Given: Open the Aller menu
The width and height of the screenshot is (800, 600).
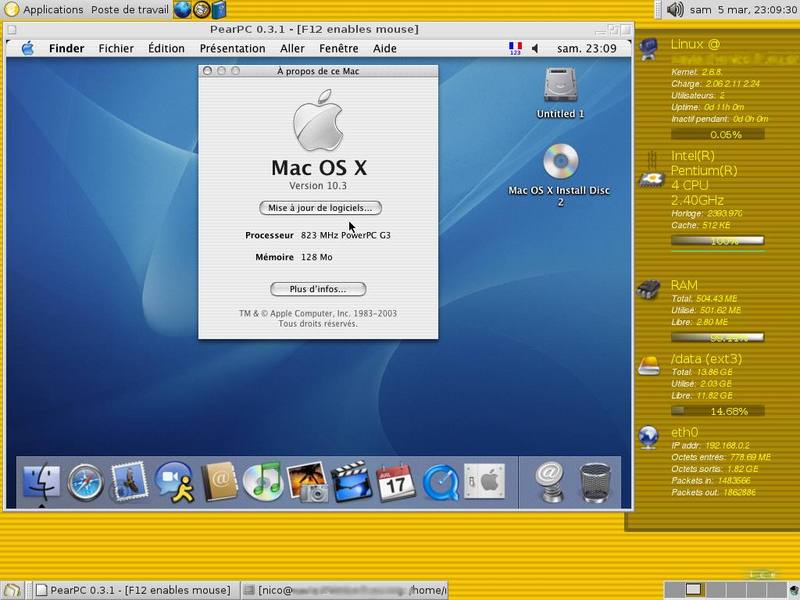Looking at the screenshot, I should coord(292,48).
